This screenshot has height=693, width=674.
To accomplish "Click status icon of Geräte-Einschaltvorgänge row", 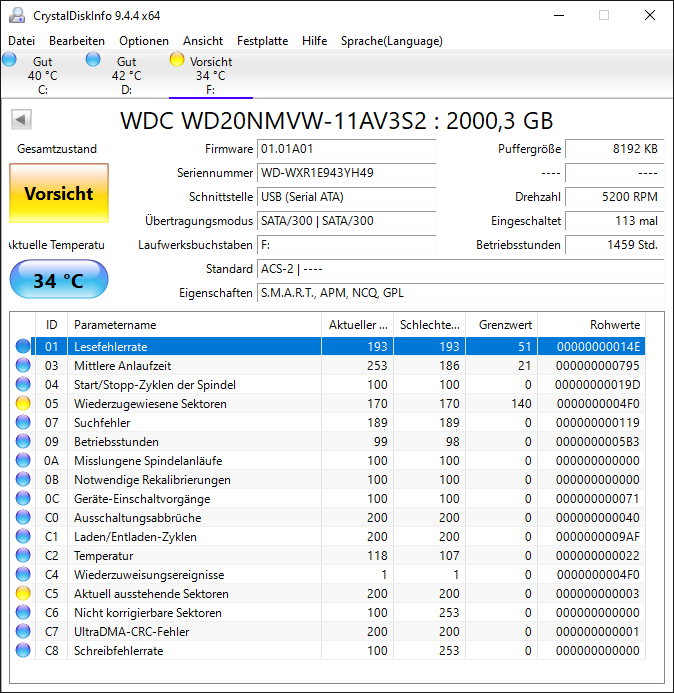I will pyautogui.click(x=23, y=498).
